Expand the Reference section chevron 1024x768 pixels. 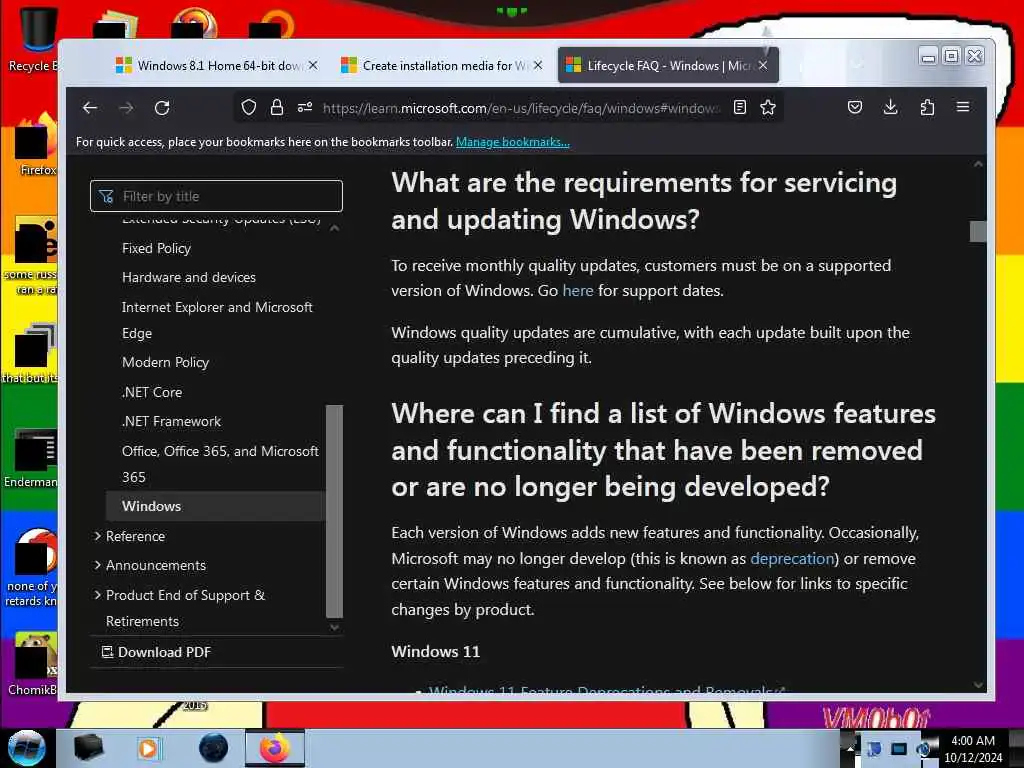coord(97,536)
